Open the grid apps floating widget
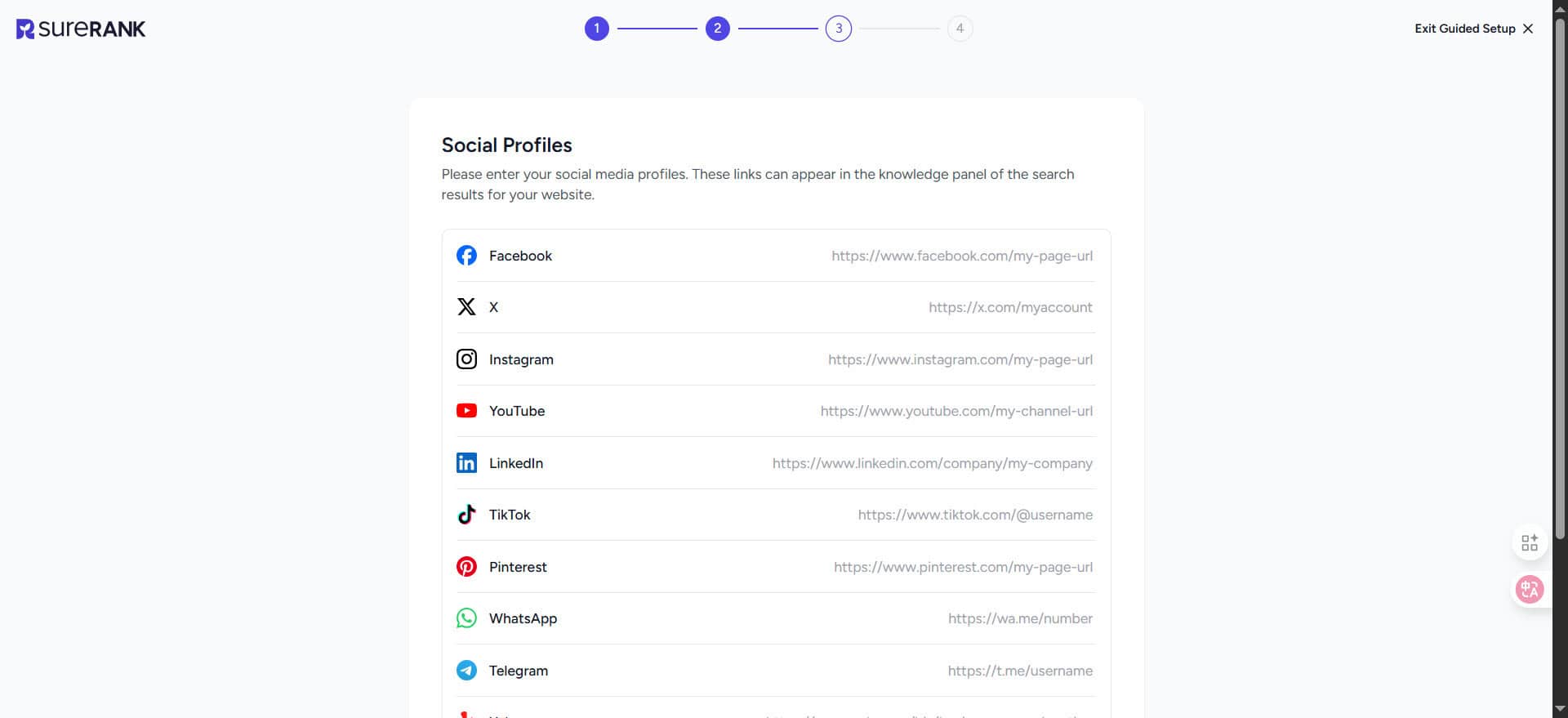 pyautogui.click(x=1529, y=543)
